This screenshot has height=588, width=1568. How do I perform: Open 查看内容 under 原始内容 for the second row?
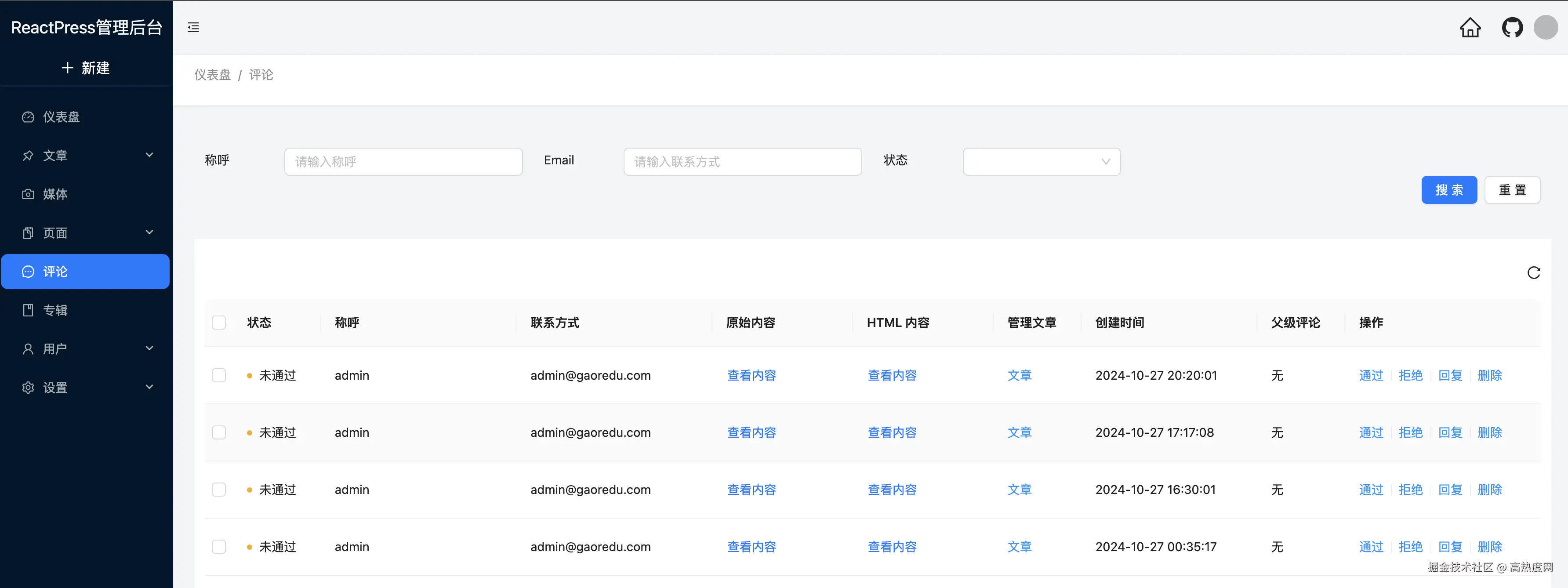pos(751,432)
